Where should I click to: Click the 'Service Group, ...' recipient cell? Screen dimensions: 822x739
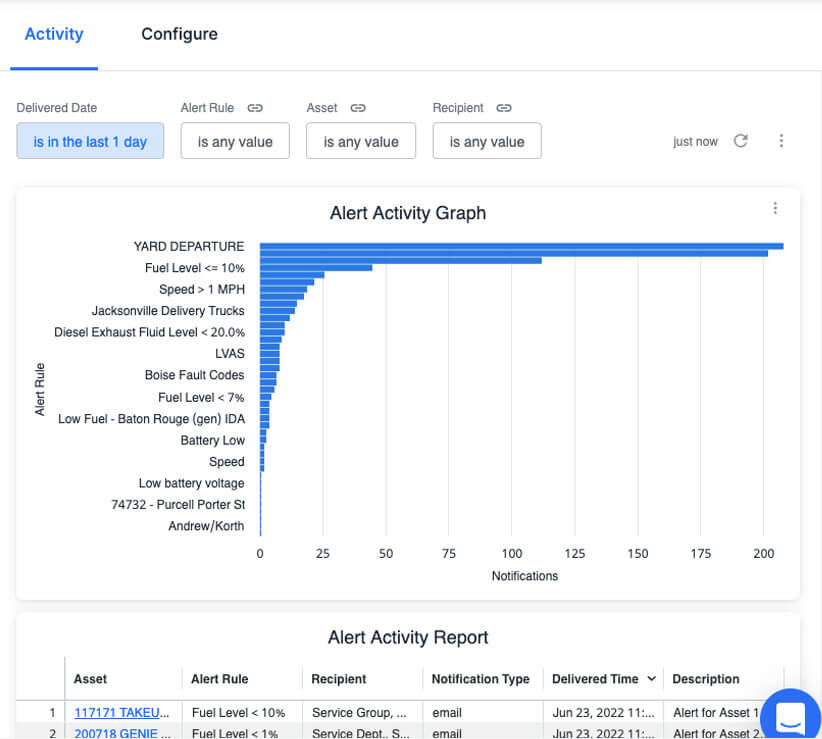click(359, 713)
